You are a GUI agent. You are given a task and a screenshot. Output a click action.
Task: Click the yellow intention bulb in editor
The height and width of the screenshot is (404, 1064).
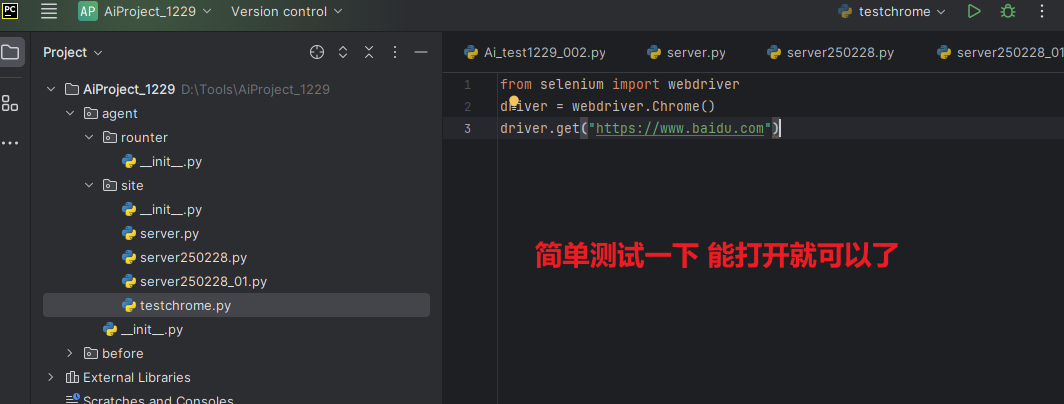pos(514,101)
